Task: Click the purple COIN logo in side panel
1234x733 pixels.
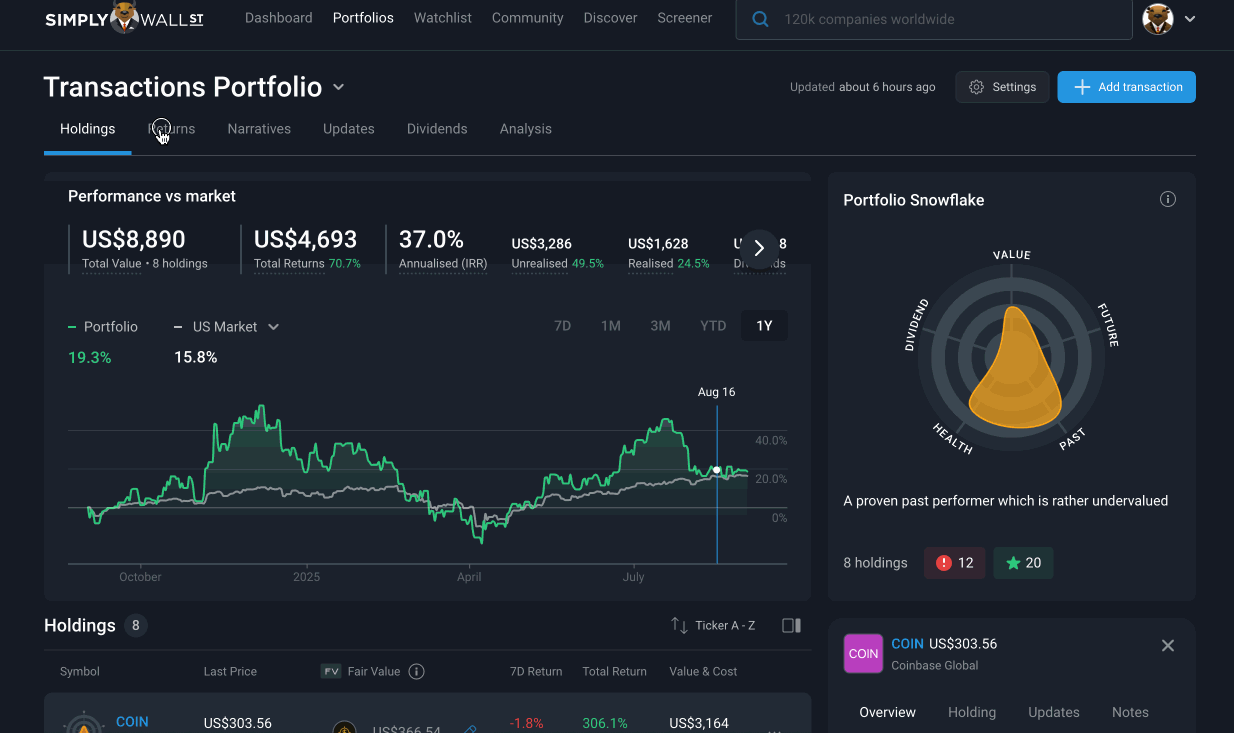Action: coord(863,653)
